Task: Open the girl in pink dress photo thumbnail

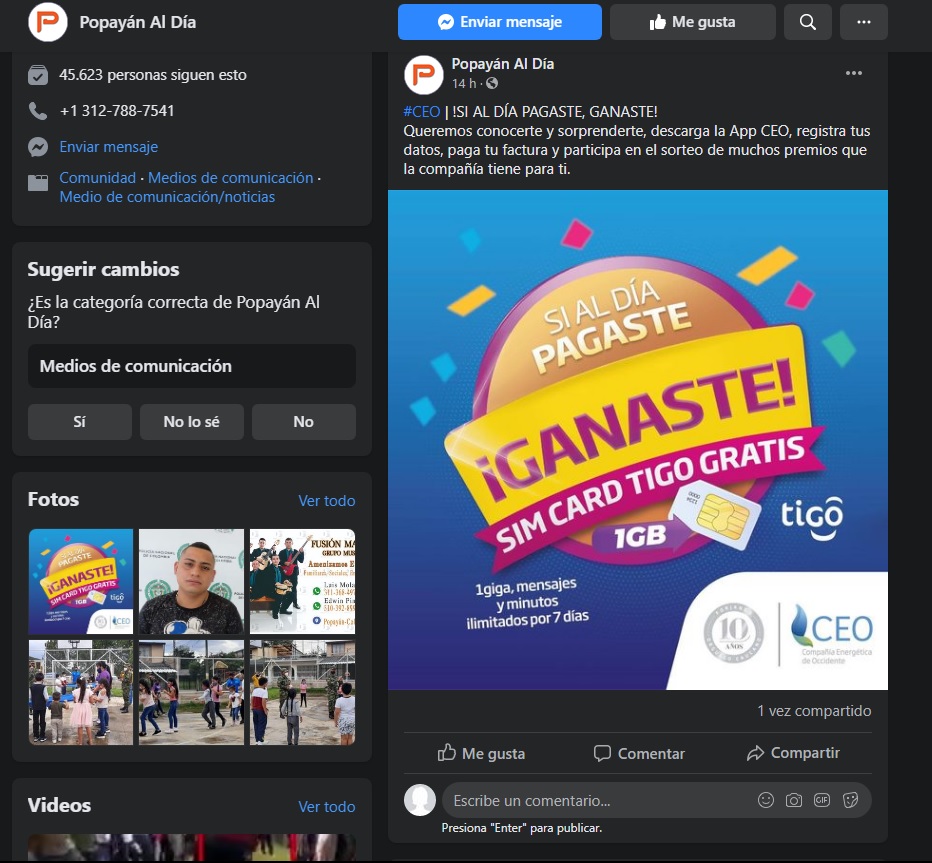Action: 81,692
